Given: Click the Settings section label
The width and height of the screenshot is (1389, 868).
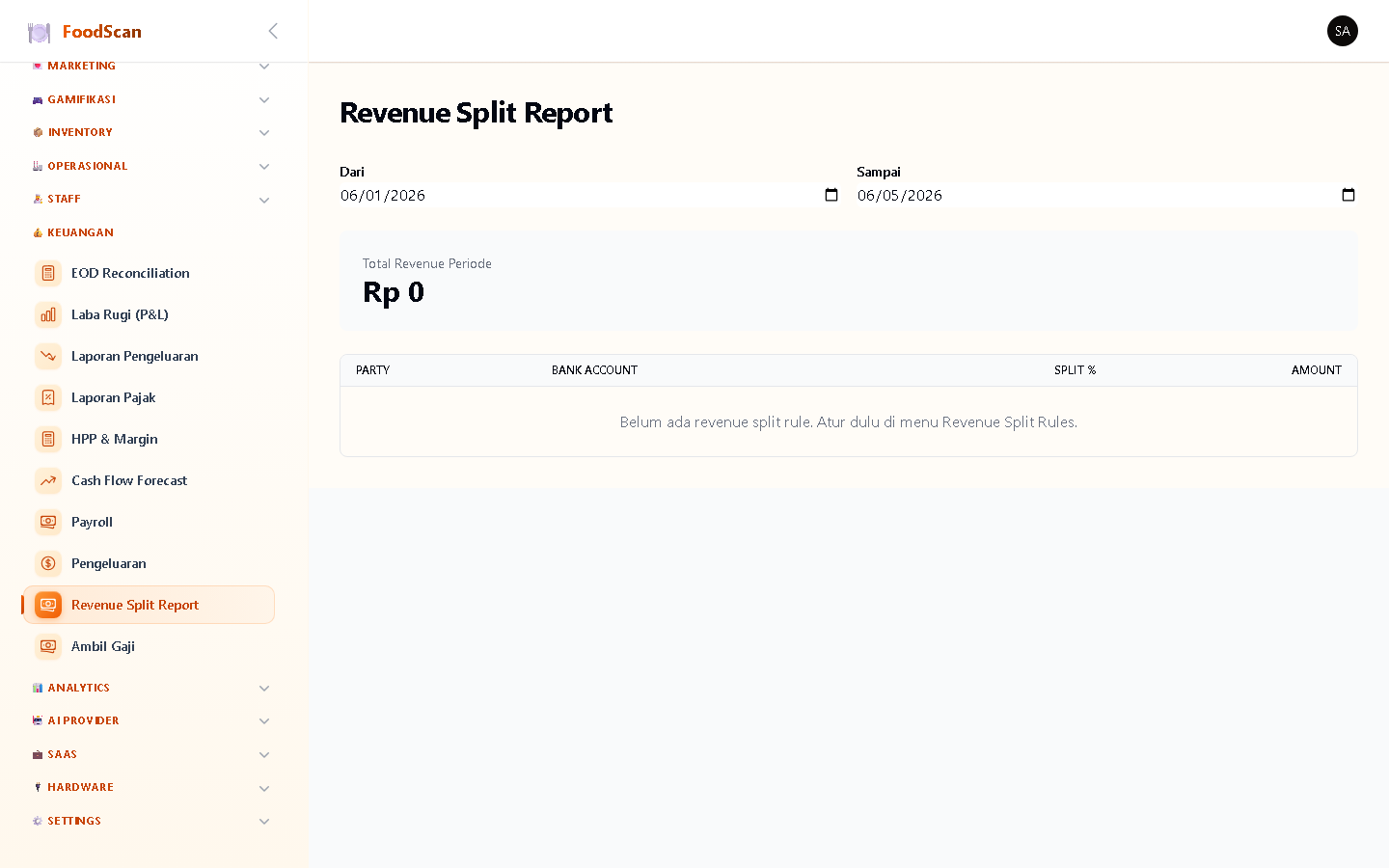Looking at the screenshot, I should (x=74, y=821).
